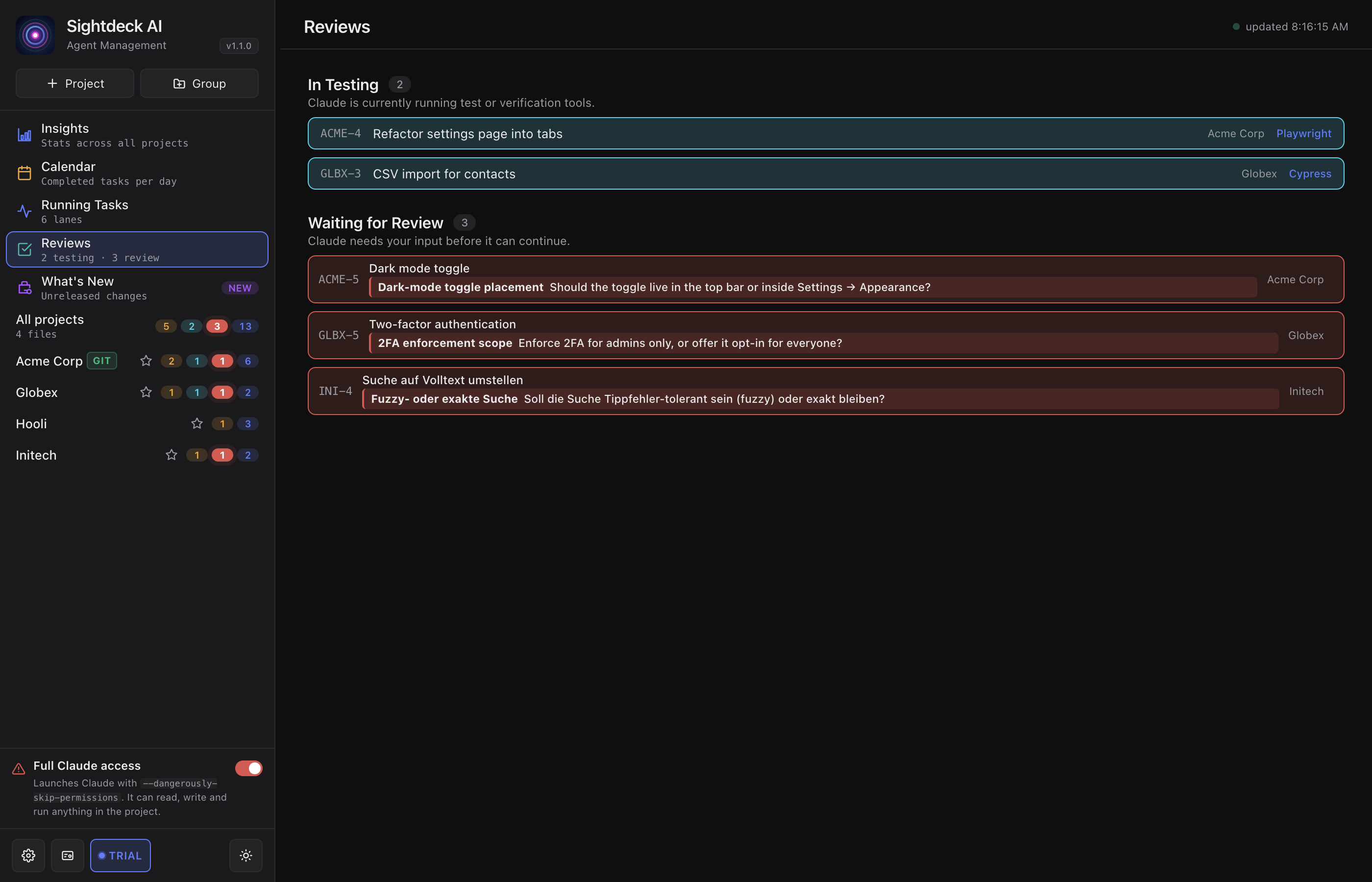Click the 'Waiting for Review' heading

[x=376, y=223]
